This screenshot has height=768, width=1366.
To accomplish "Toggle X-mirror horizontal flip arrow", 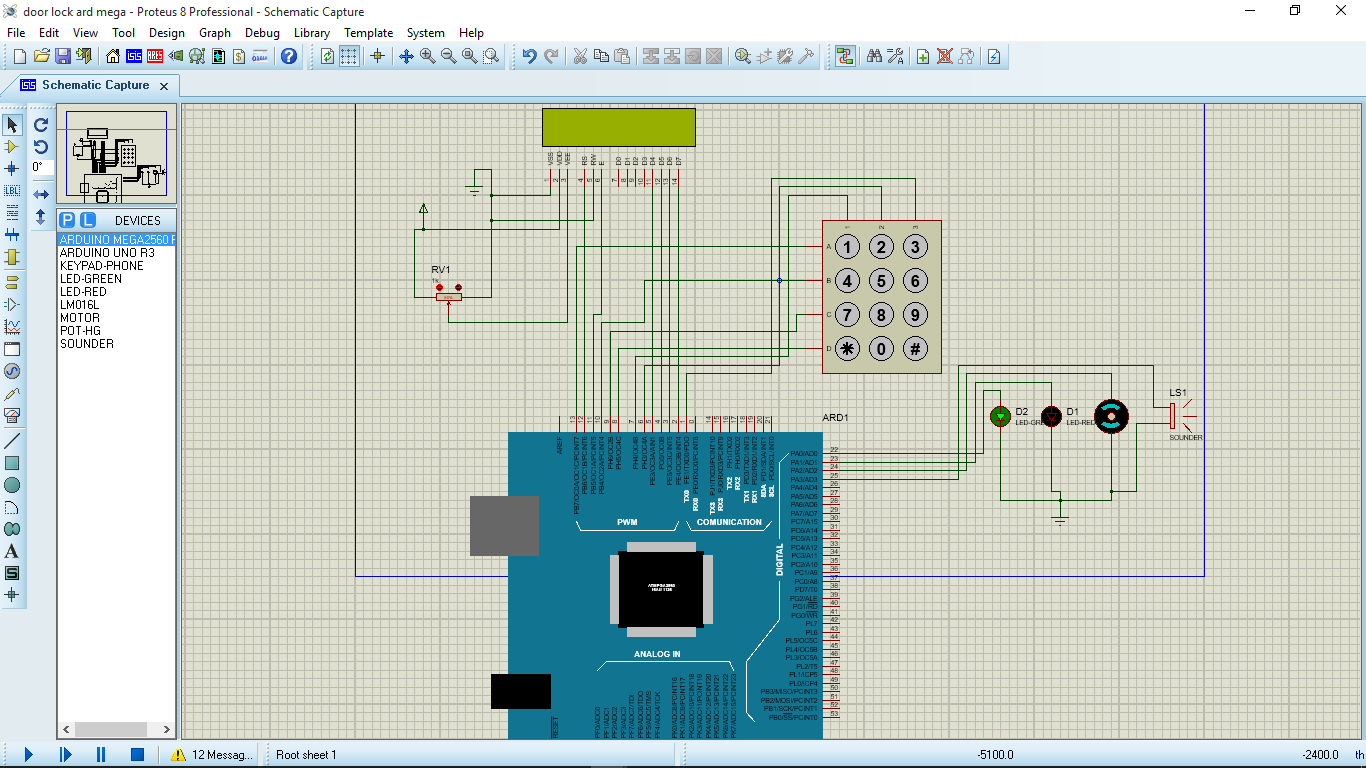I will 41,194.
